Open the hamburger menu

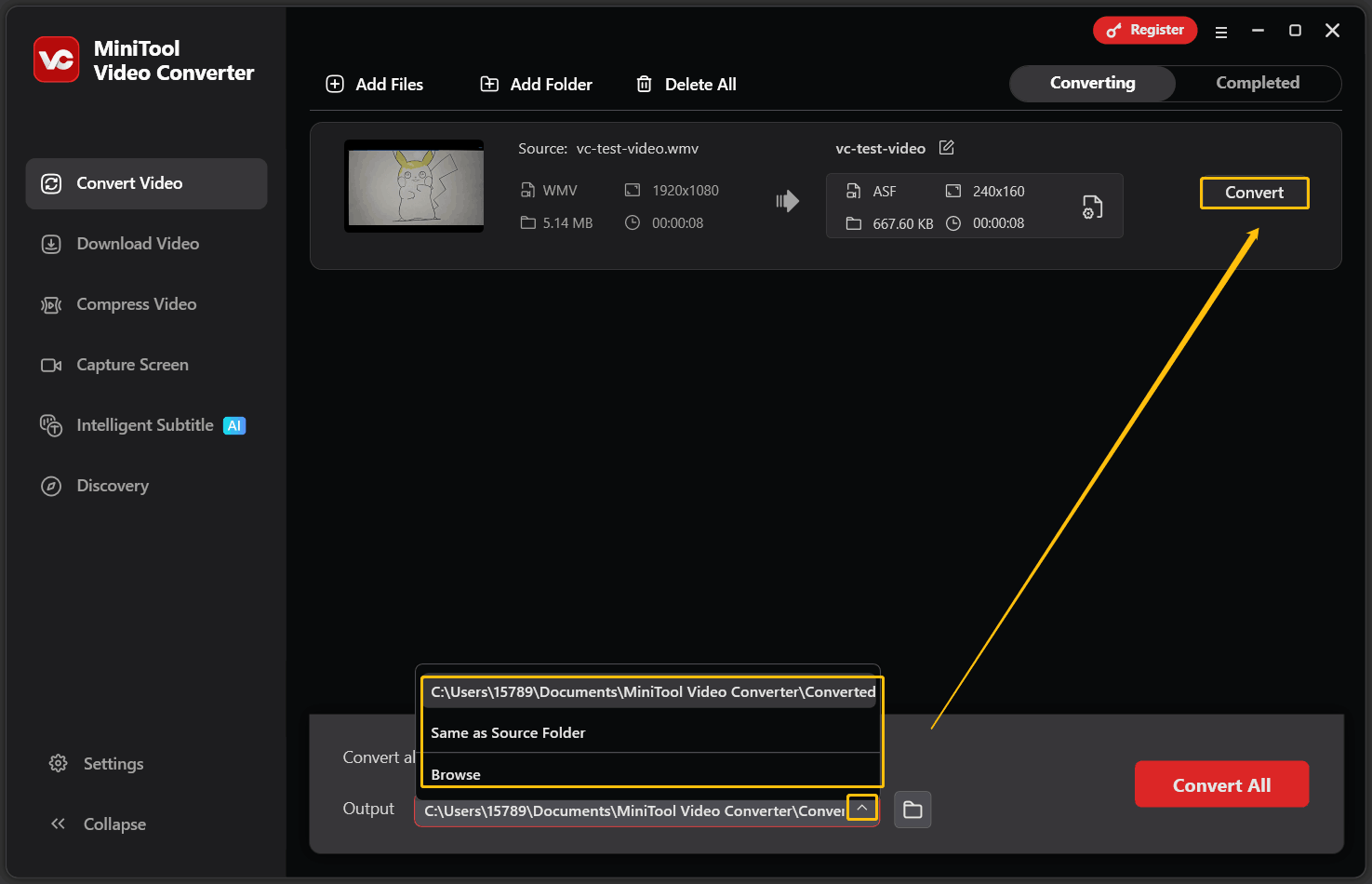tap(1221, 30)
